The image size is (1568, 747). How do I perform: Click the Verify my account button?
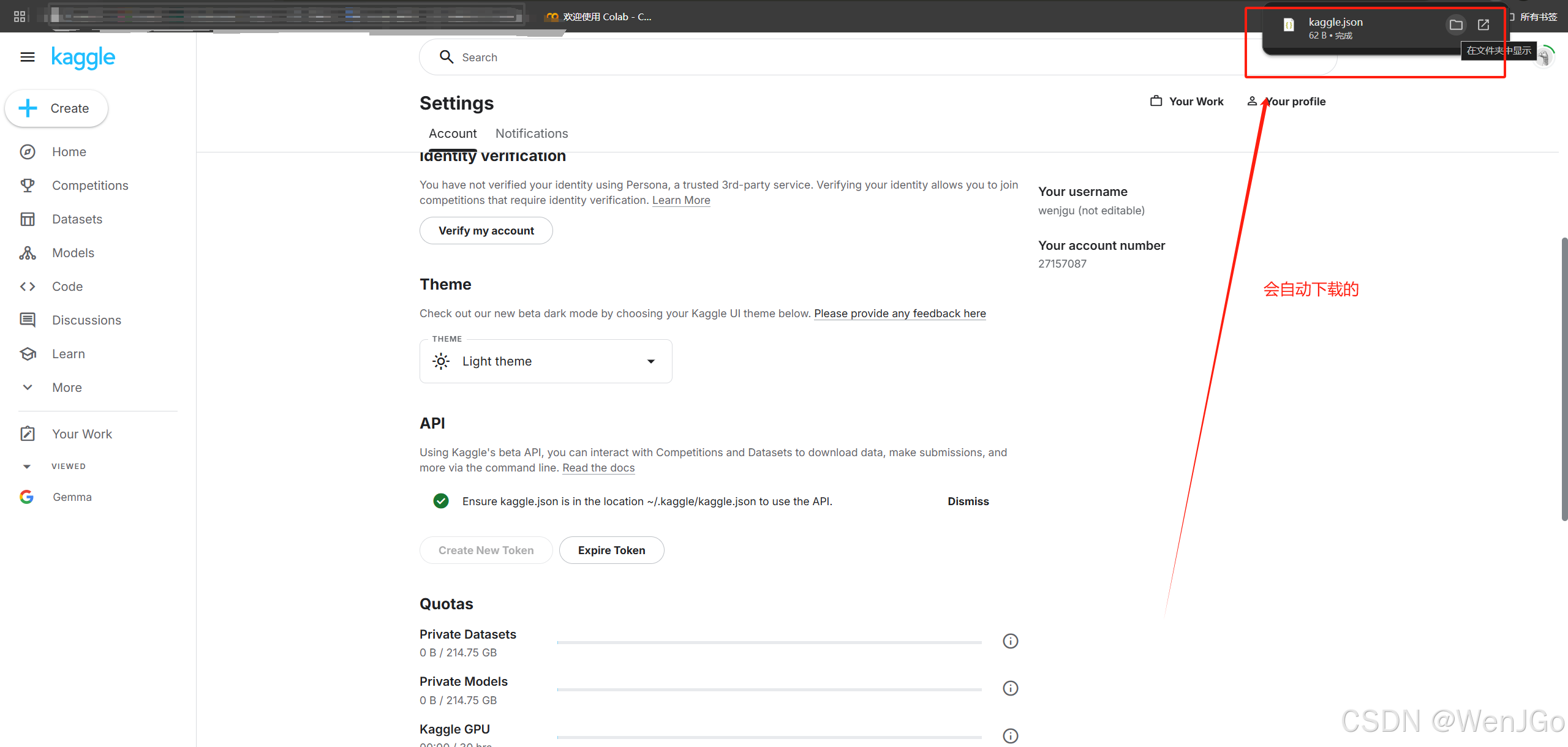486,231
